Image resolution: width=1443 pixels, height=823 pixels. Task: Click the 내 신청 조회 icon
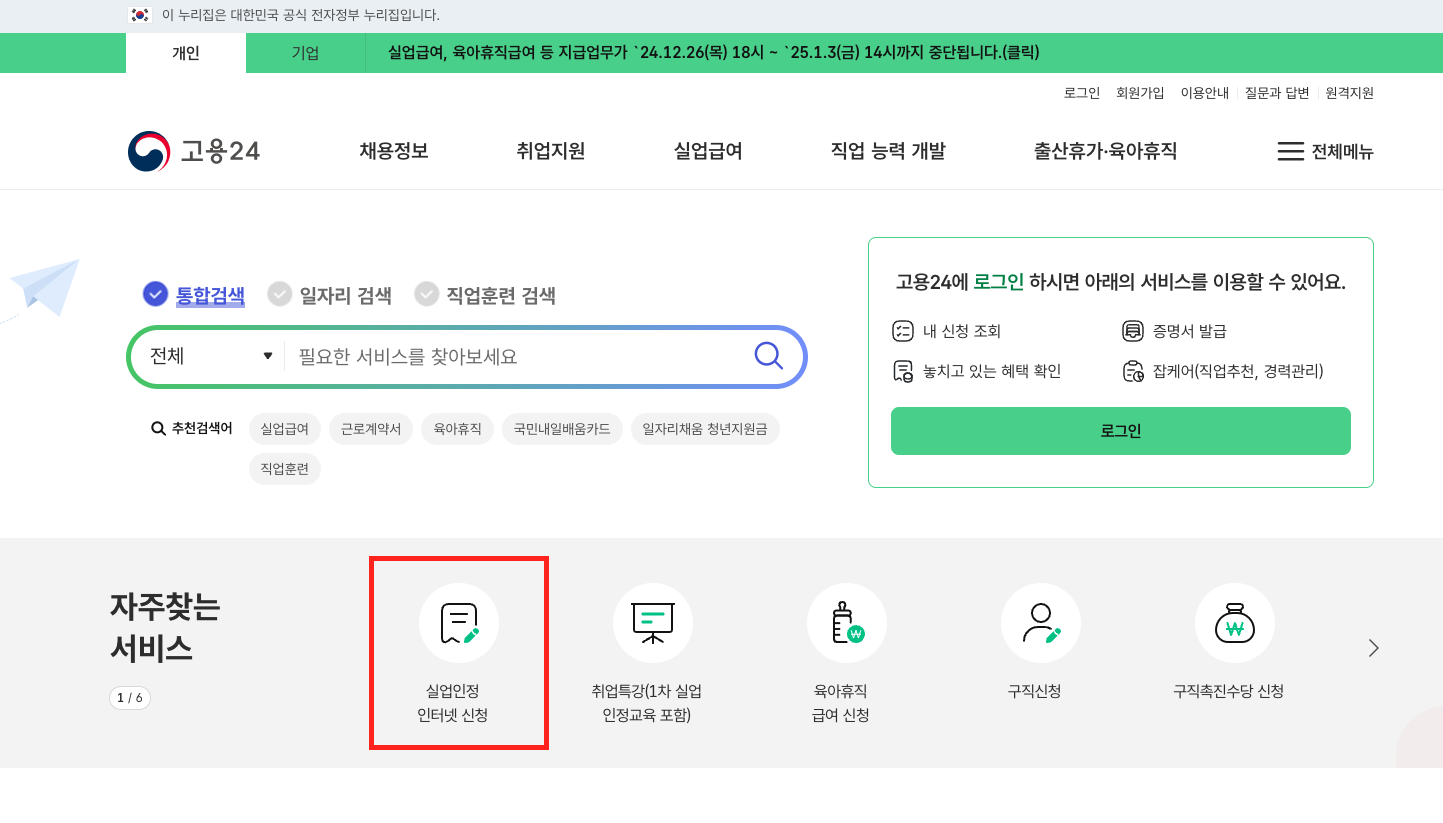coord(902,331)
